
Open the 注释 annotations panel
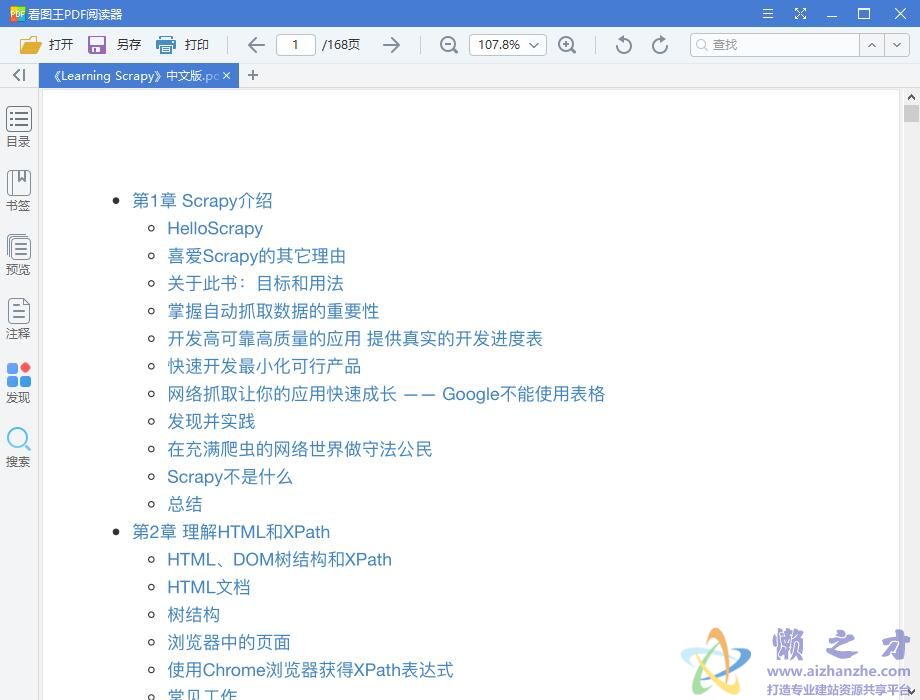point(19,319)
